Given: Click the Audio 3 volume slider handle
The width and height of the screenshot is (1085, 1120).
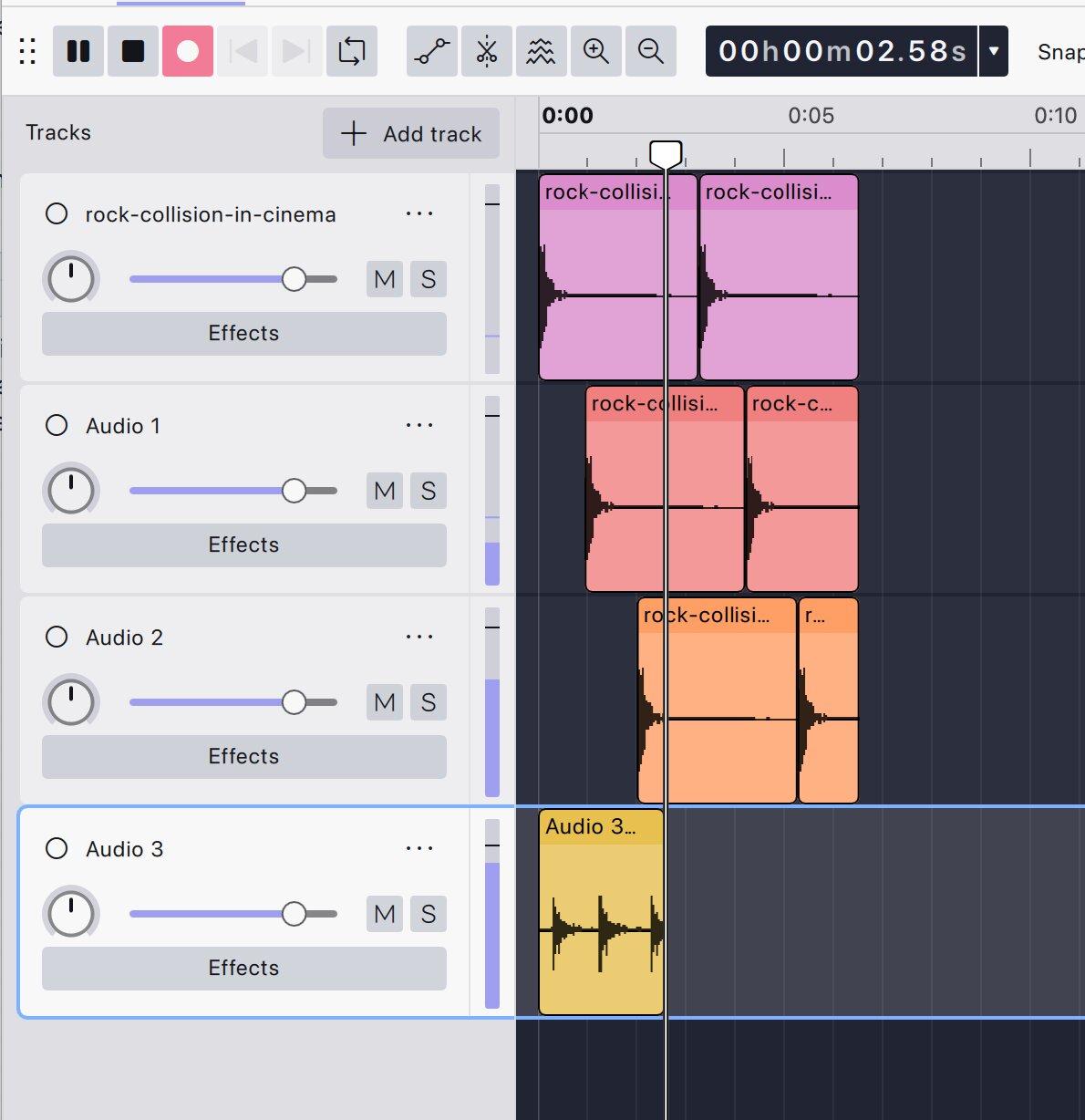Looking at the screenshot, I should pyautogui.click(x=294, y=914).
